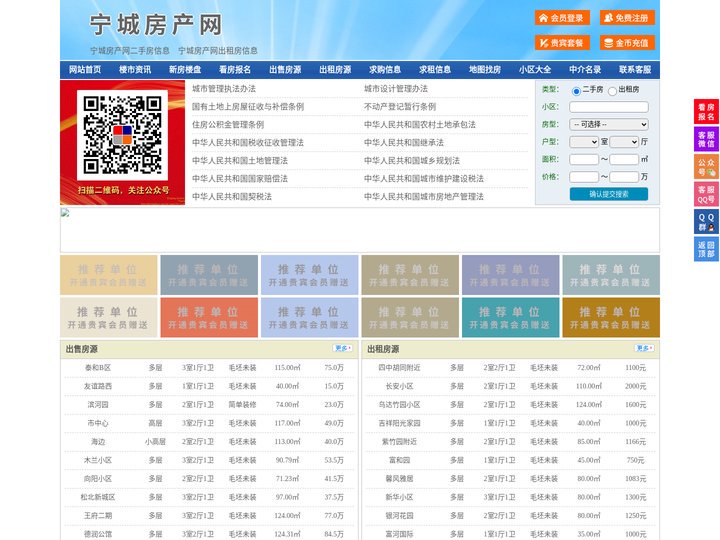Click the 免费注册 button
The height and width of the screenshot is (540, 720).
pyautogui.click(x=627, y=18)
